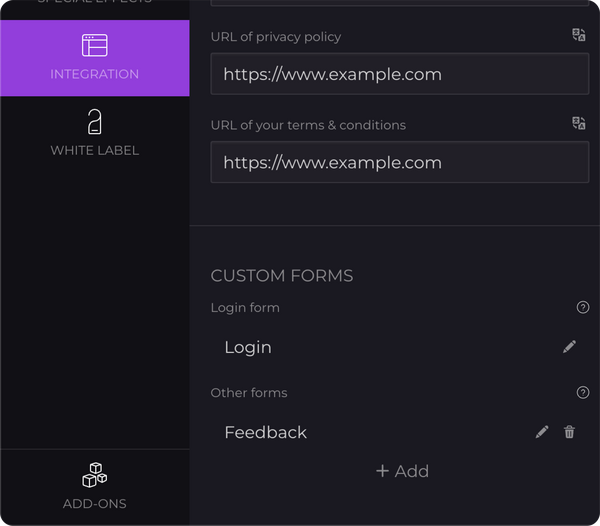The height and width of the screenshot is (526, 600).
Task: Delete the Feedback form using trash icon
Action: click(570, 432)
